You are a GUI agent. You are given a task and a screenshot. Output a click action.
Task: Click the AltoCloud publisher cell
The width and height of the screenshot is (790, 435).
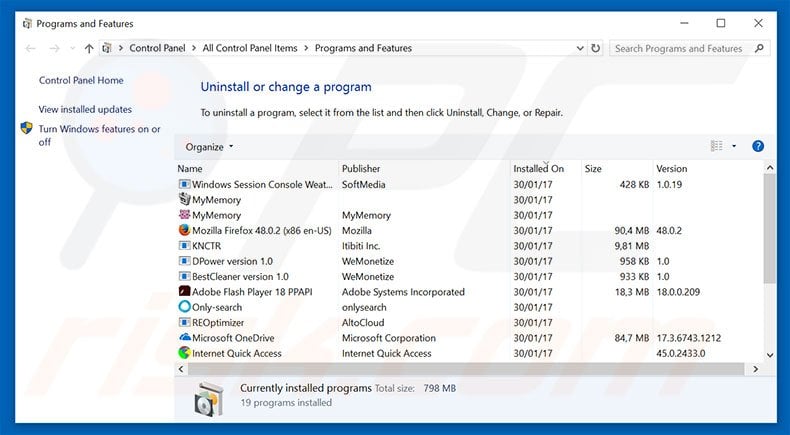click(363, 323)
